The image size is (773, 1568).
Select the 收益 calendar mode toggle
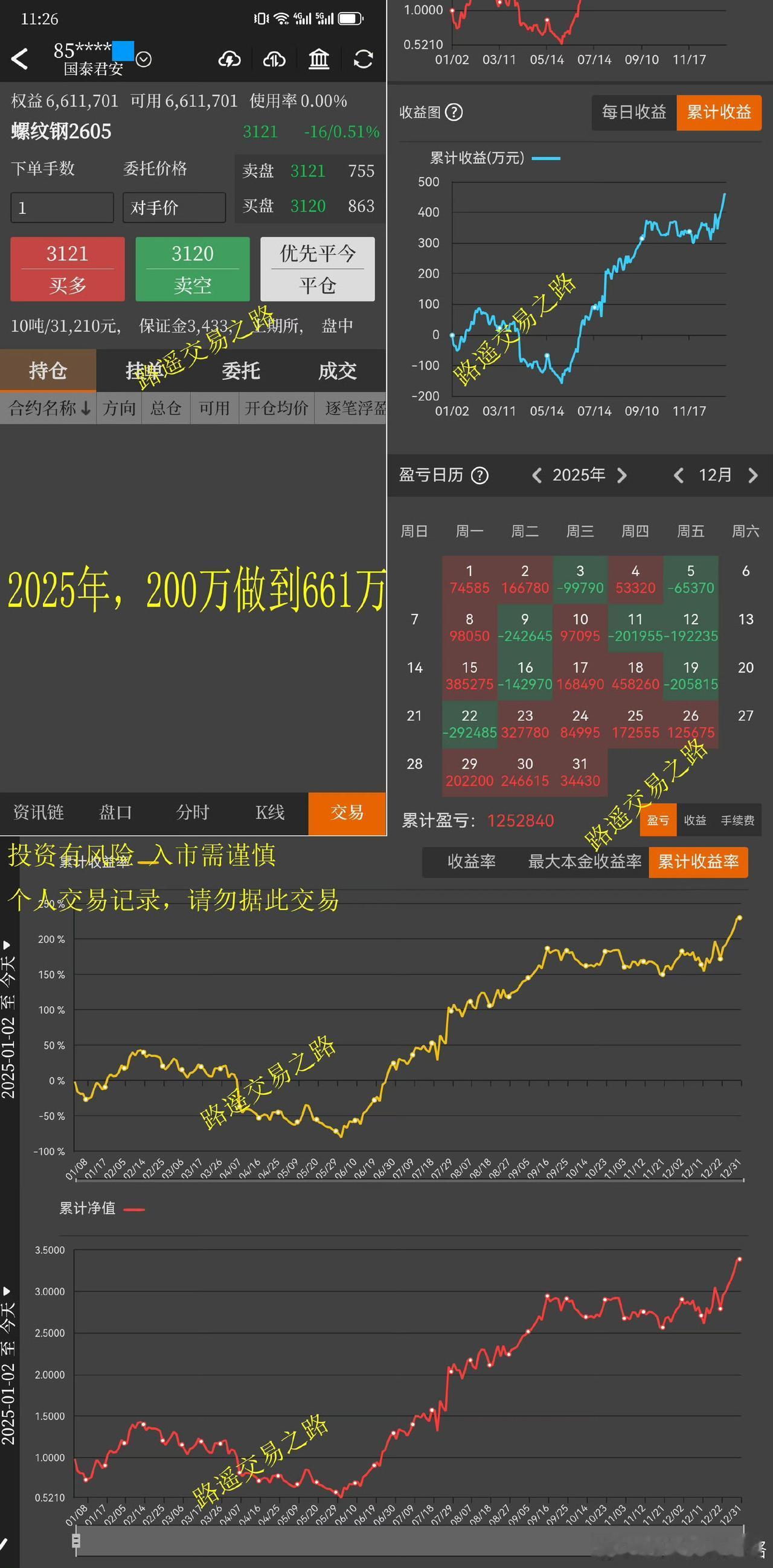point(695,821)
